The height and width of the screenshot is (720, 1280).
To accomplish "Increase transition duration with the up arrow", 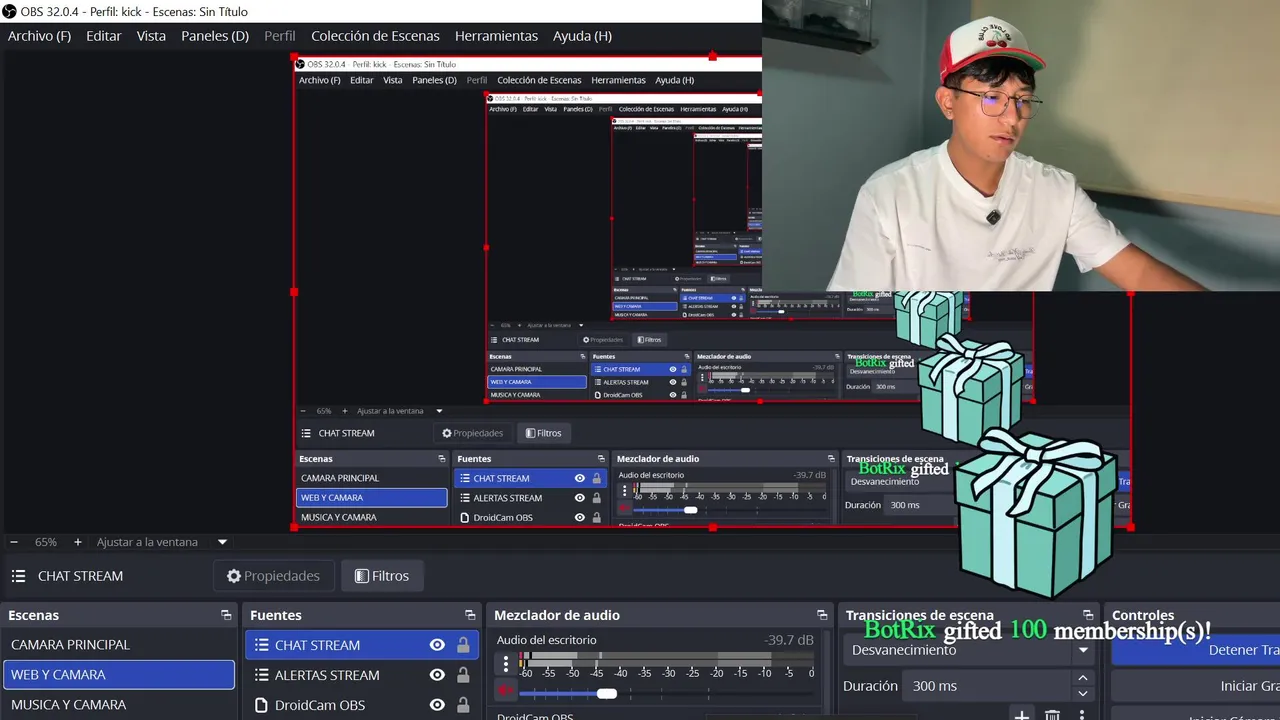I will click(x=1082, y=678).
